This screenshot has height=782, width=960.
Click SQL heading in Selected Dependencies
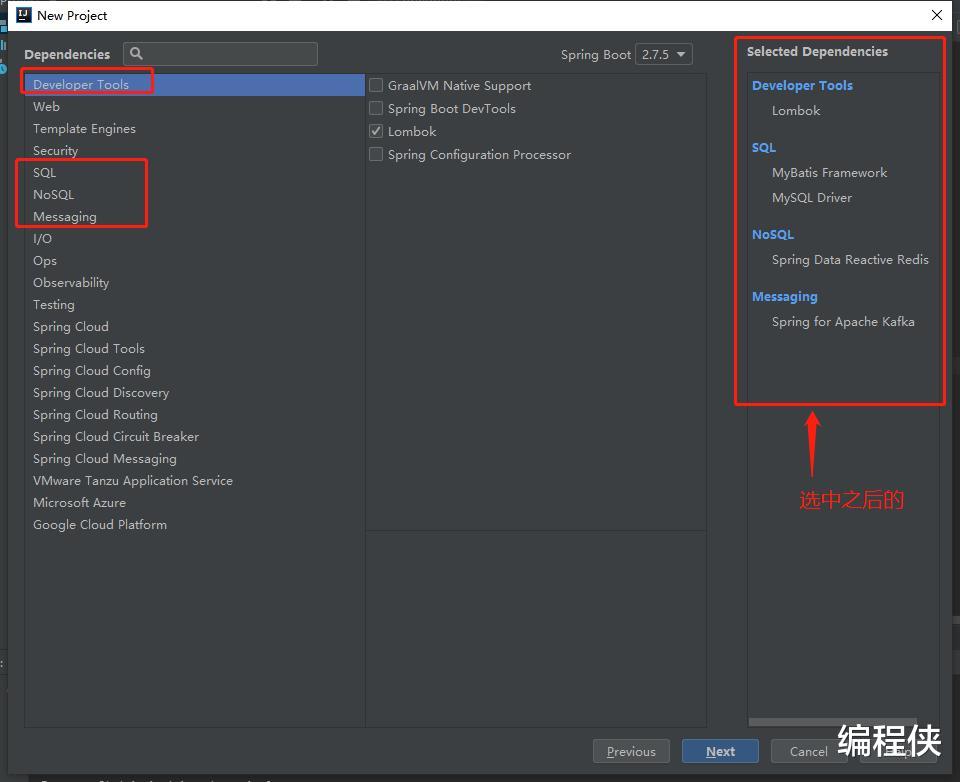(x=763, y=148)
